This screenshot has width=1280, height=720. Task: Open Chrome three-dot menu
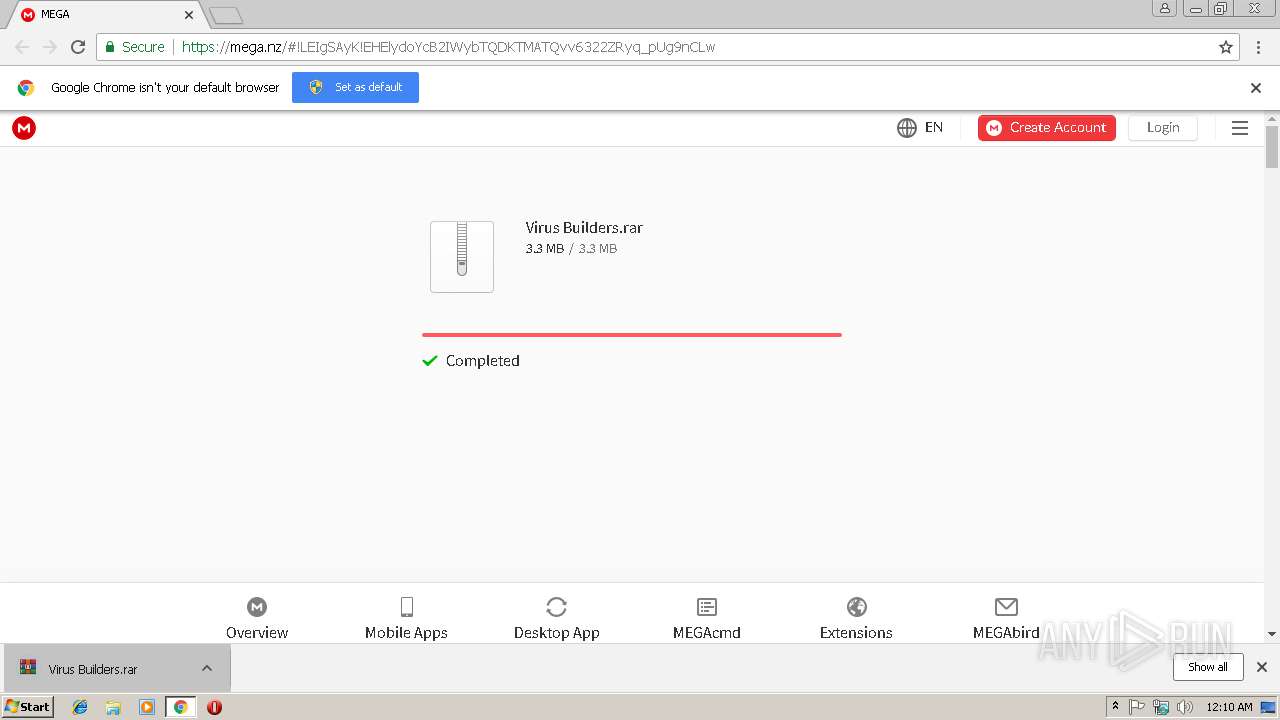click(x=1257, y=47)
